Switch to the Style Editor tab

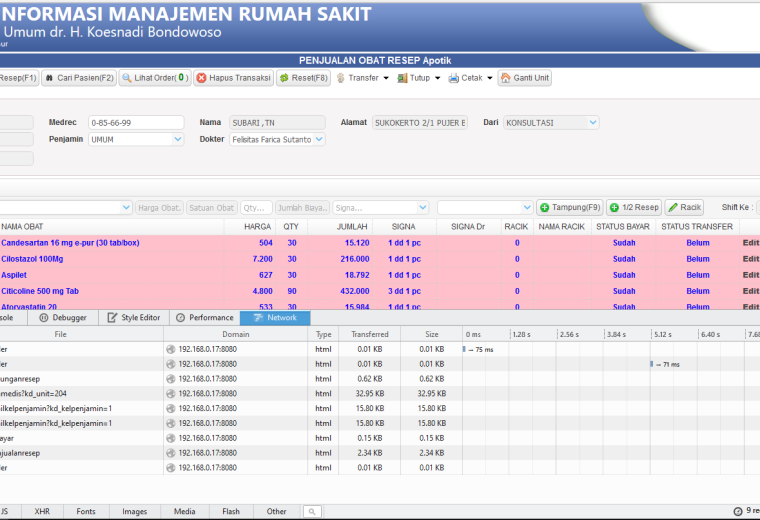(134, 318)
